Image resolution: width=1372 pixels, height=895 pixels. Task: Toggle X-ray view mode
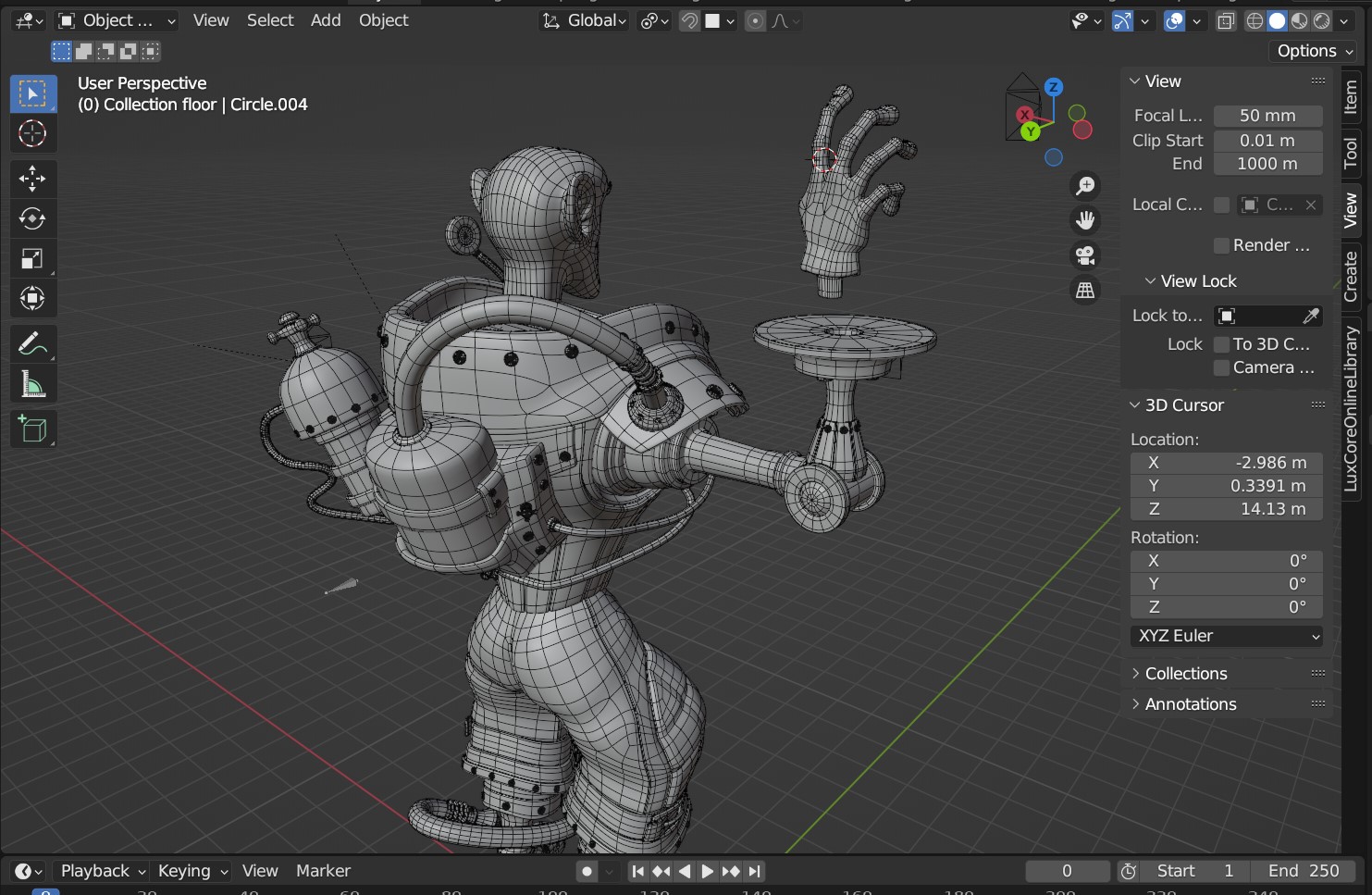(1226, 20)
